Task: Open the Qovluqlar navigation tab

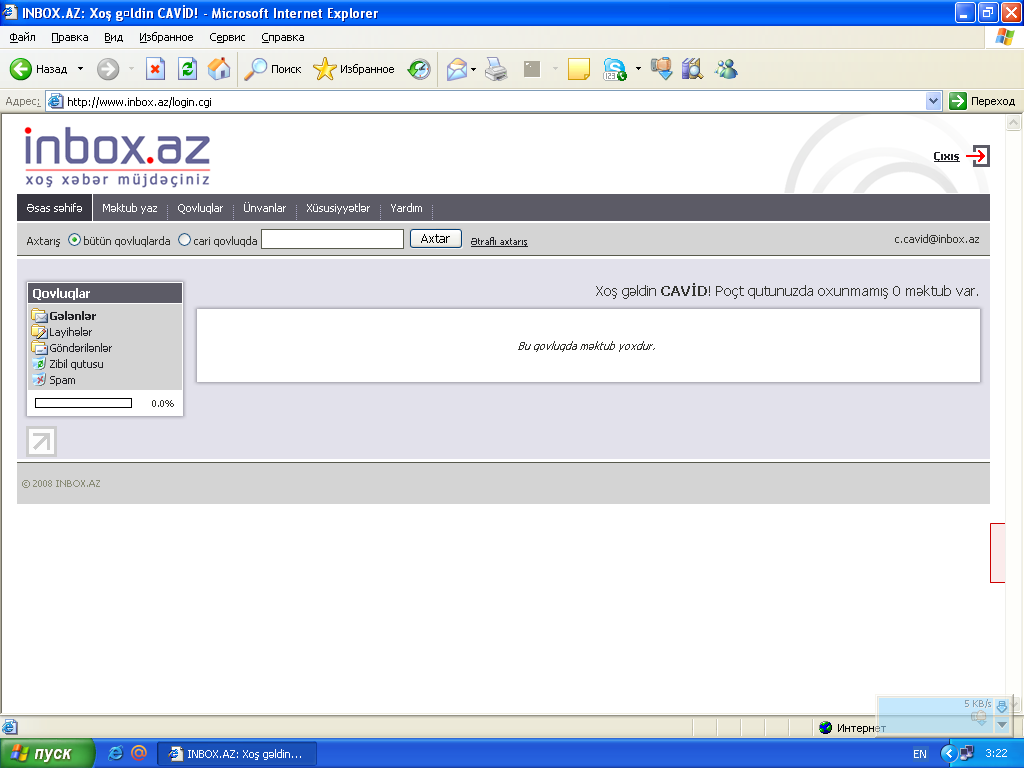Action: coord(200,208)
